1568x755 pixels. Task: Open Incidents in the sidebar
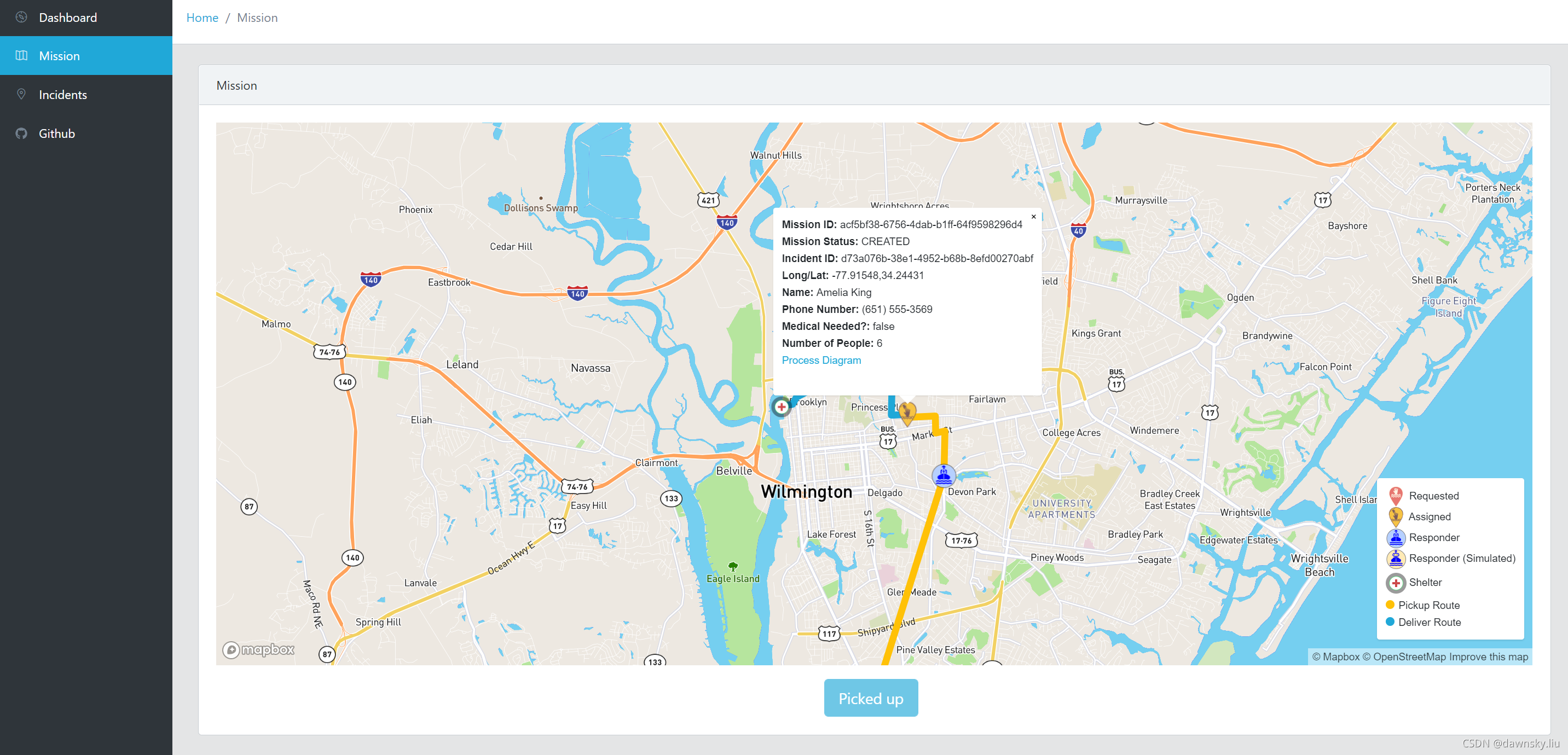(86, 94)
